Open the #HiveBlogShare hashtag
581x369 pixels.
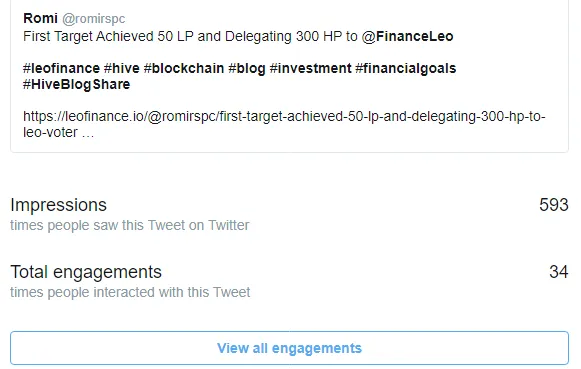click(x=77, y=84)
